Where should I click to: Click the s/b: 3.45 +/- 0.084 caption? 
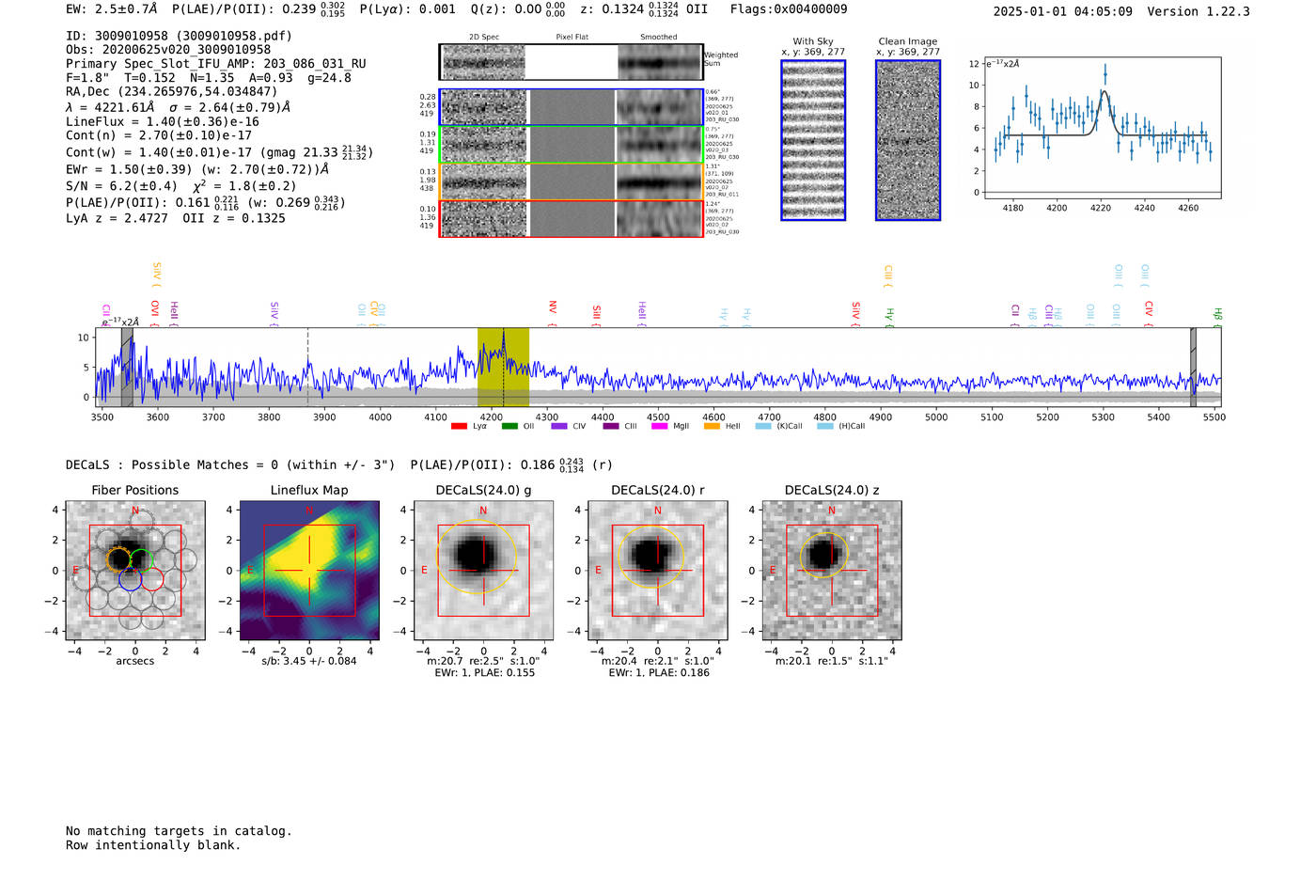[x=309, y=661]
